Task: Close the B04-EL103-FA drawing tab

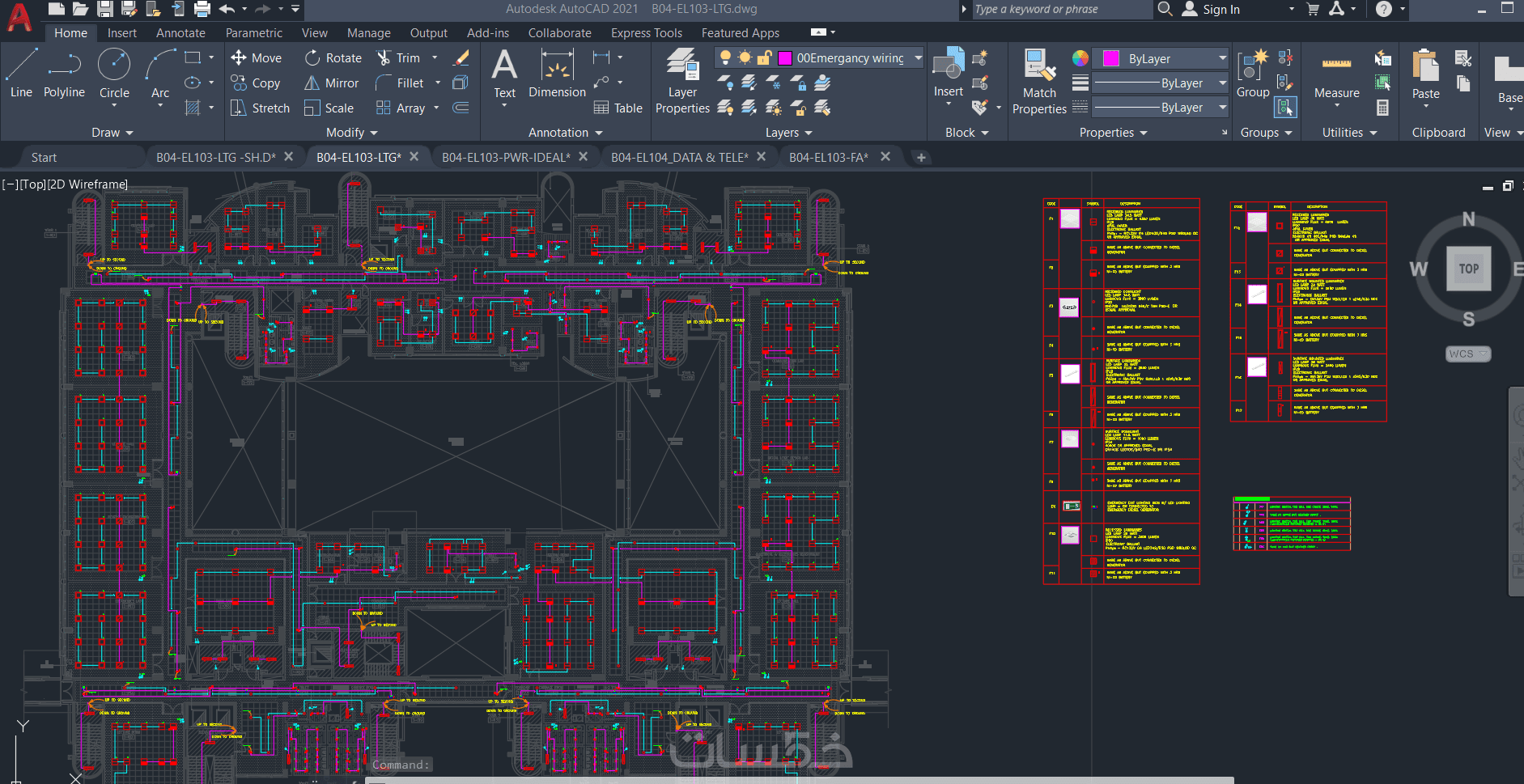Action: coord(885,157)
